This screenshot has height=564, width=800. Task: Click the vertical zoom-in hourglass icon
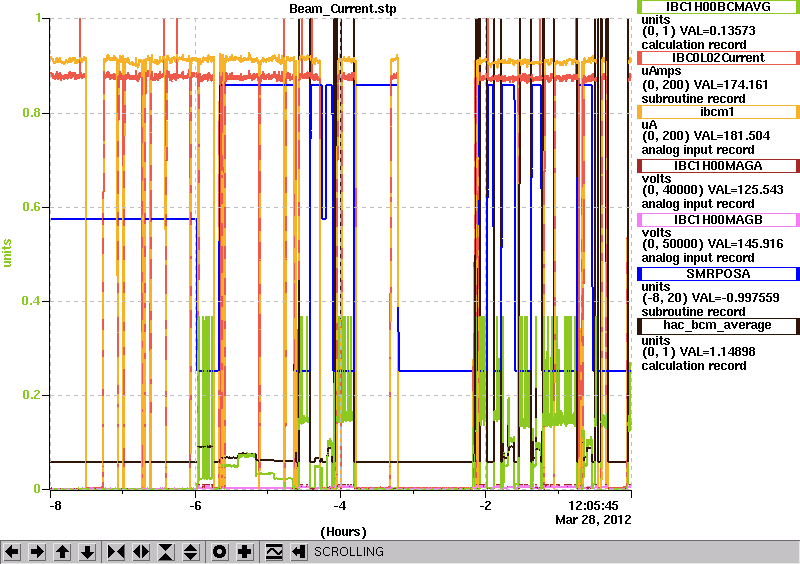click(165, 552)
